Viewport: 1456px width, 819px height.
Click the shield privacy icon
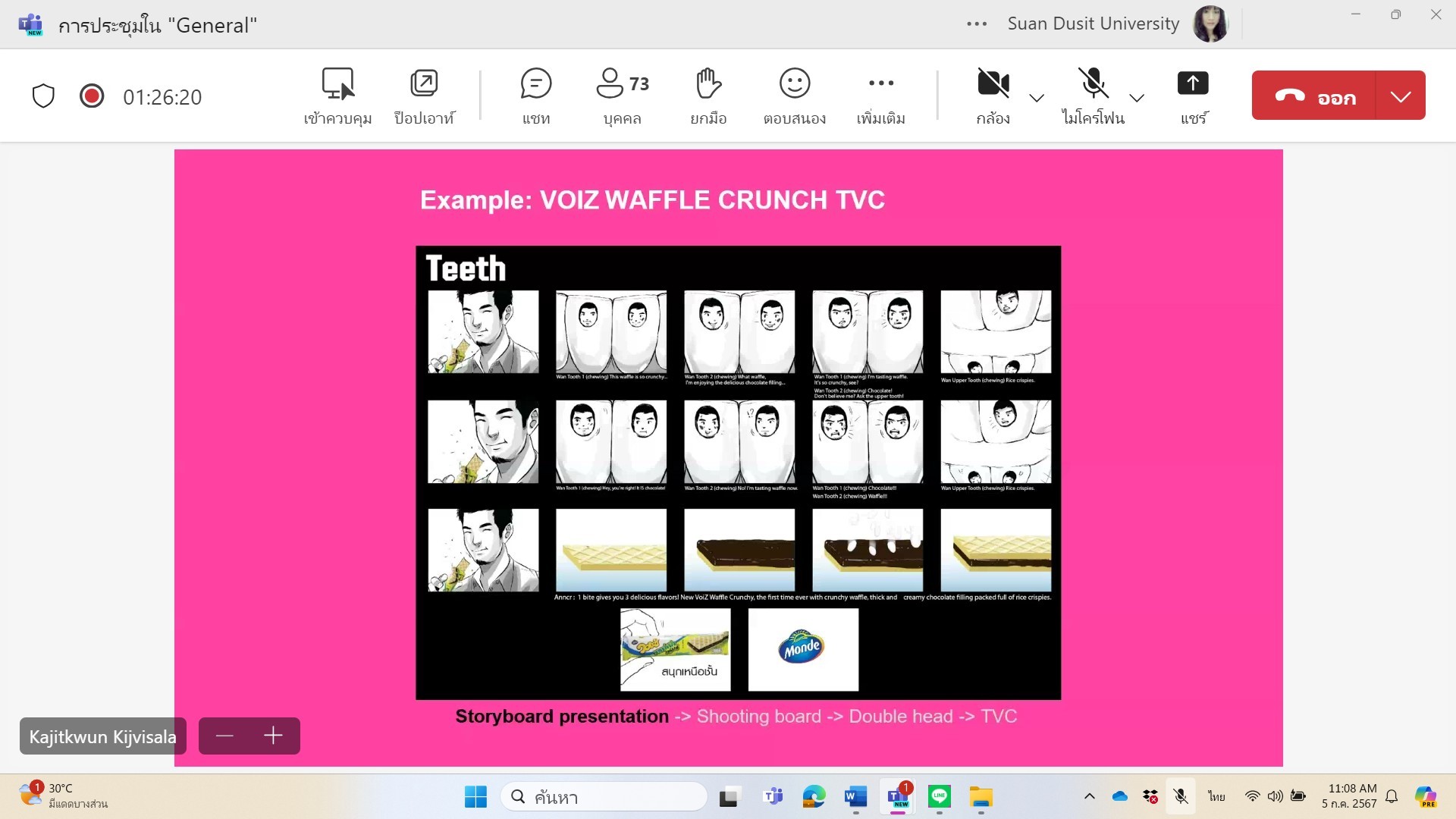[43, 96]
